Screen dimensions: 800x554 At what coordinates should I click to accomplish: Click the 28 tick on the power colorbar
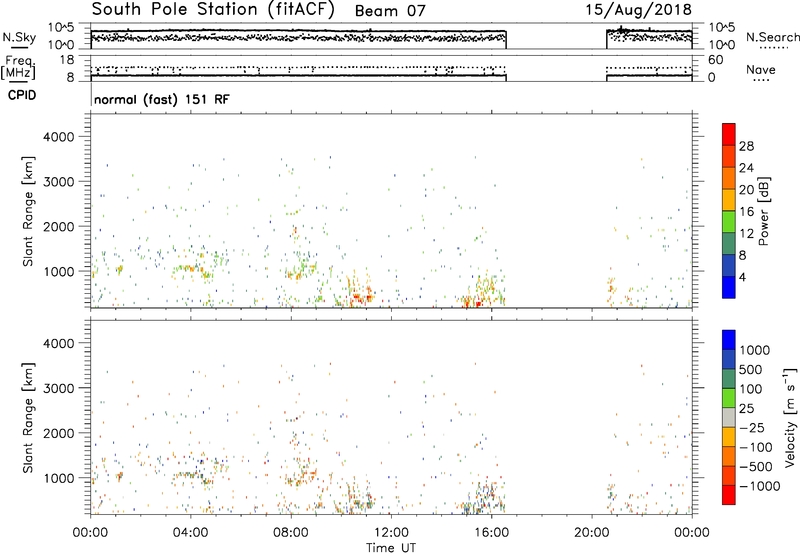click(x=746, y=146)
